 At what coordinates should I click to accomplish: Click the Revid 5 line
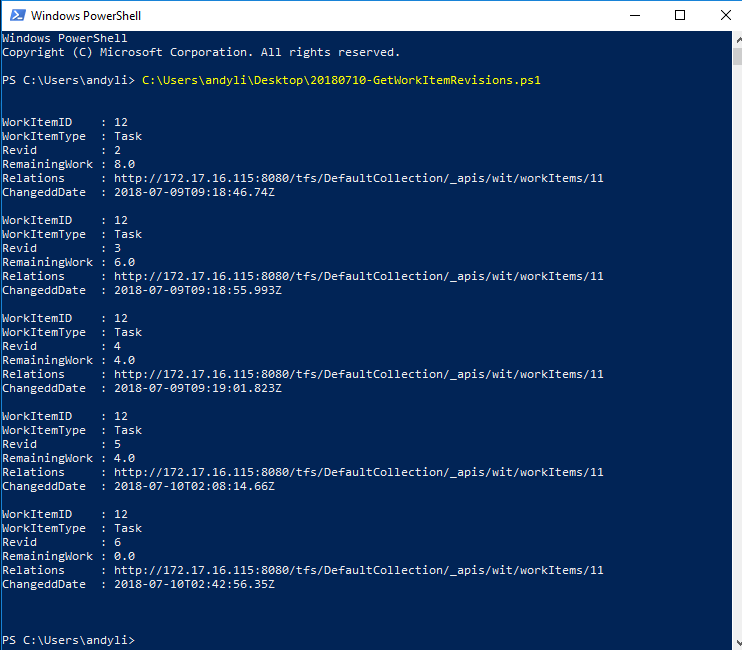62,444
